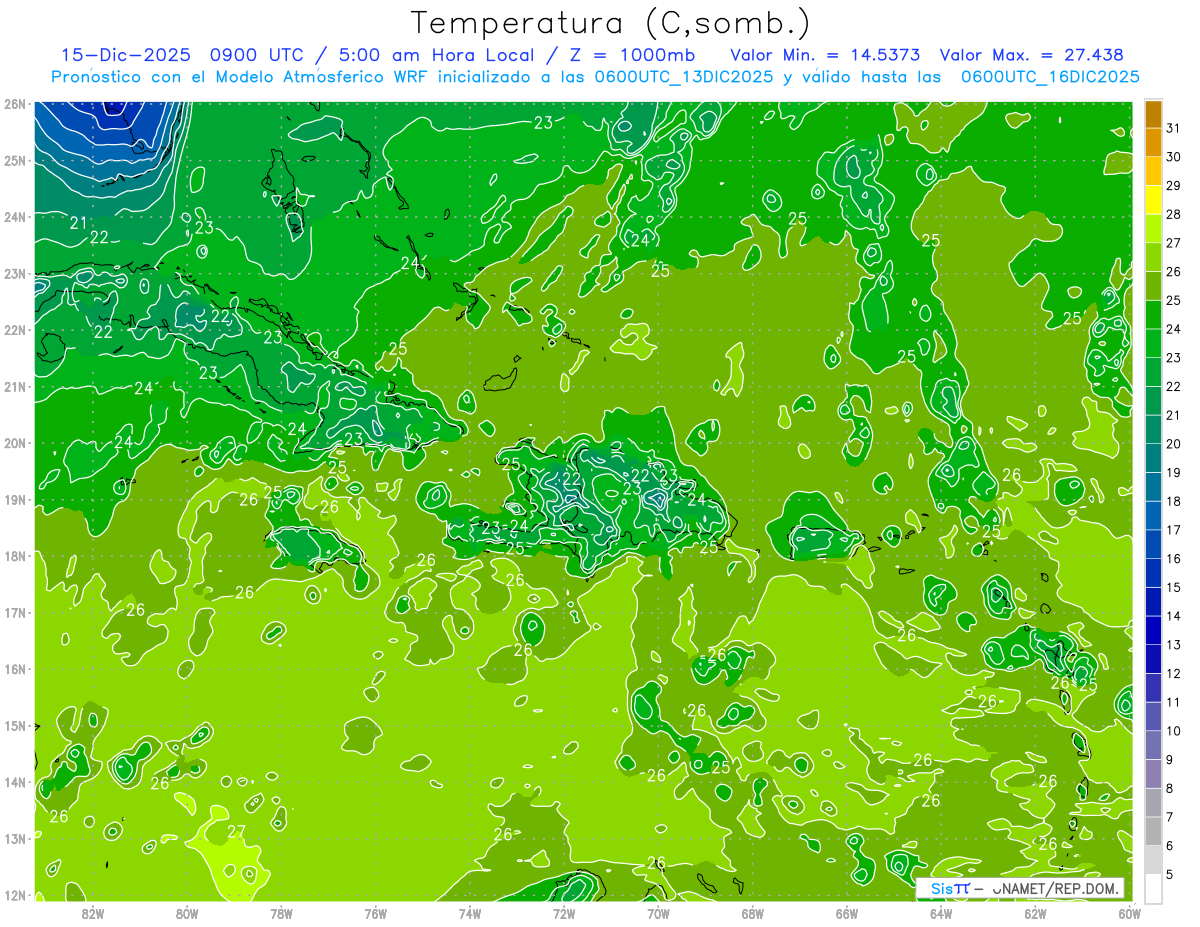Click the 15N latitude axis label
The image size is (1200, 927).
point(14,725)
